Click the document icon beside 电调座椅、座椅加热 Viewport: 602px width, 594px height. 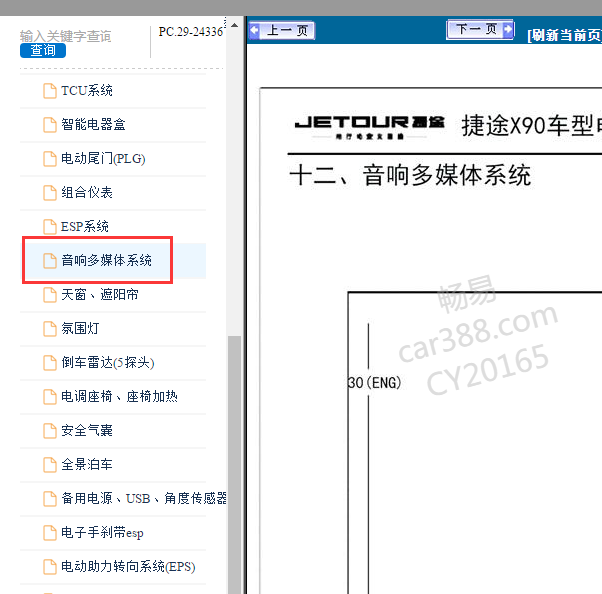pos(50,396)
